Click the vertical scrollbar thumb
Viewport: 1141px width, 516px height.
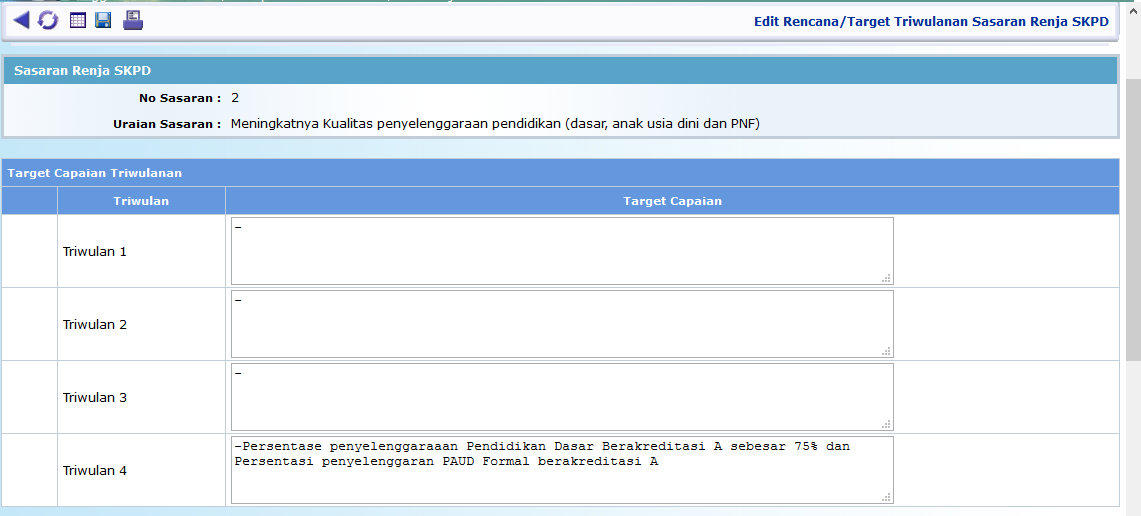click(1133, 220)
